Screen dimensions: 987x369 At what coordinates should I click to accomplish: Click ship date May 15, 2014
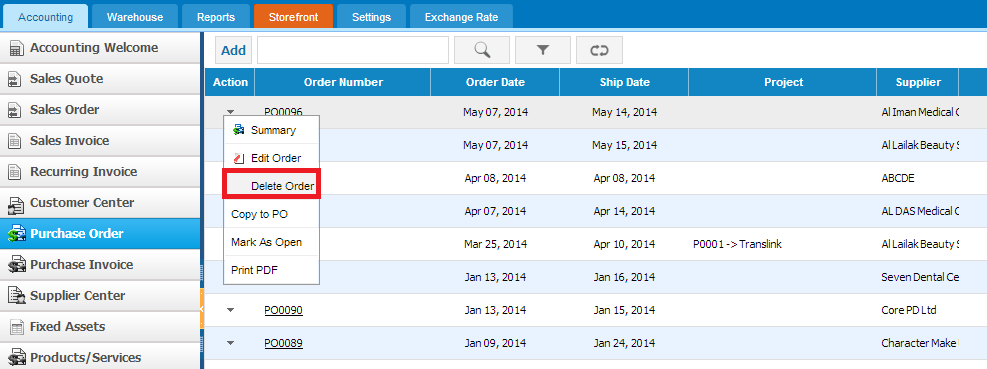click(x=624, y=145)
